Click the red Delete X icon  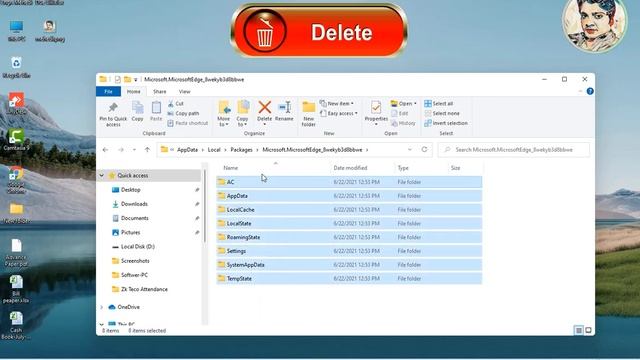click(264, 107)
